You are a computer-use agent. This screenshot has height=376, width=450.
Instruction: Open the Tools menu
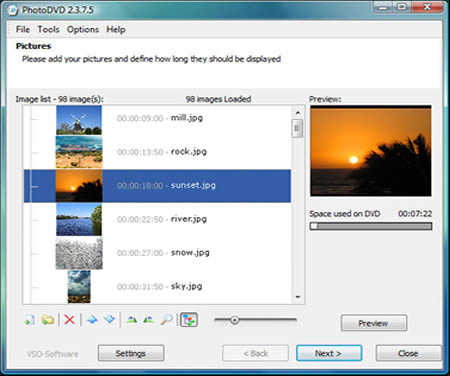(48, 29)
